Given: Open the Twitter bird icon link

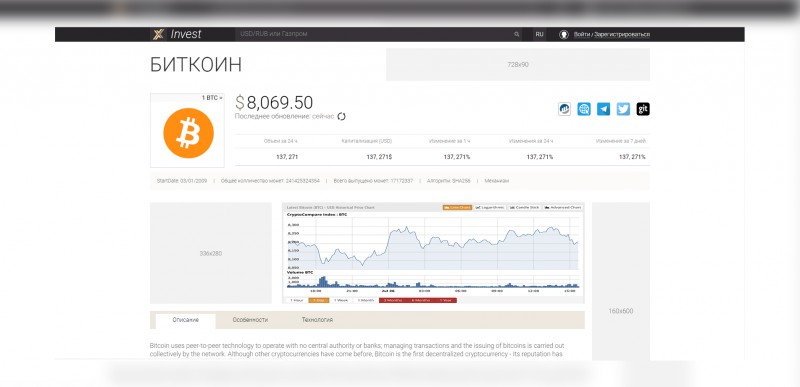Looking at the screenshot, I should click(x=623, y=109).
